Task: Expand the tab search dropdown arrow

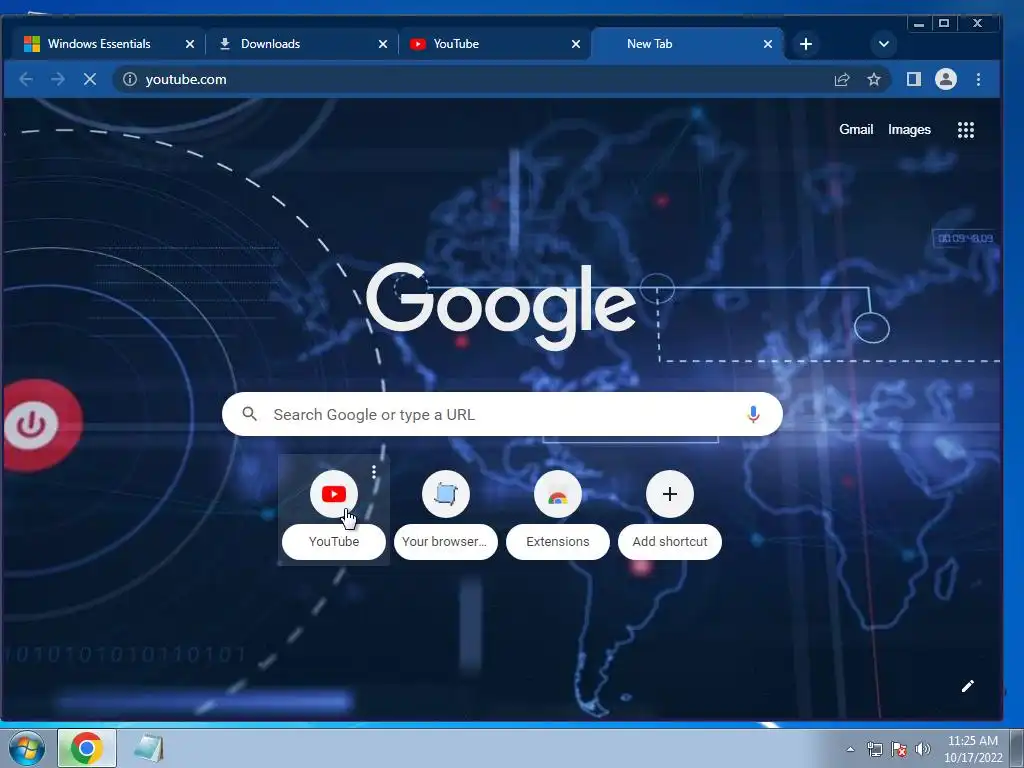Action: (x=884, y=44)
